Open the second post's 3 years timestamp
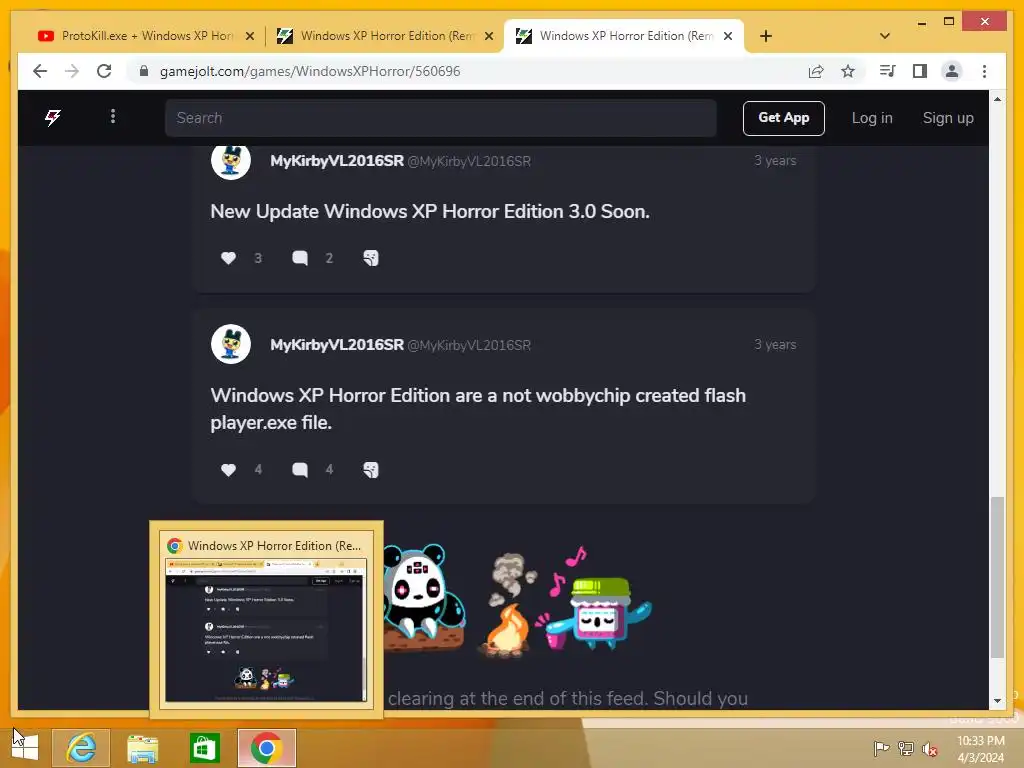Viewport: 1024px width, 768px height. pyautogui.click(x=775, y=345)
